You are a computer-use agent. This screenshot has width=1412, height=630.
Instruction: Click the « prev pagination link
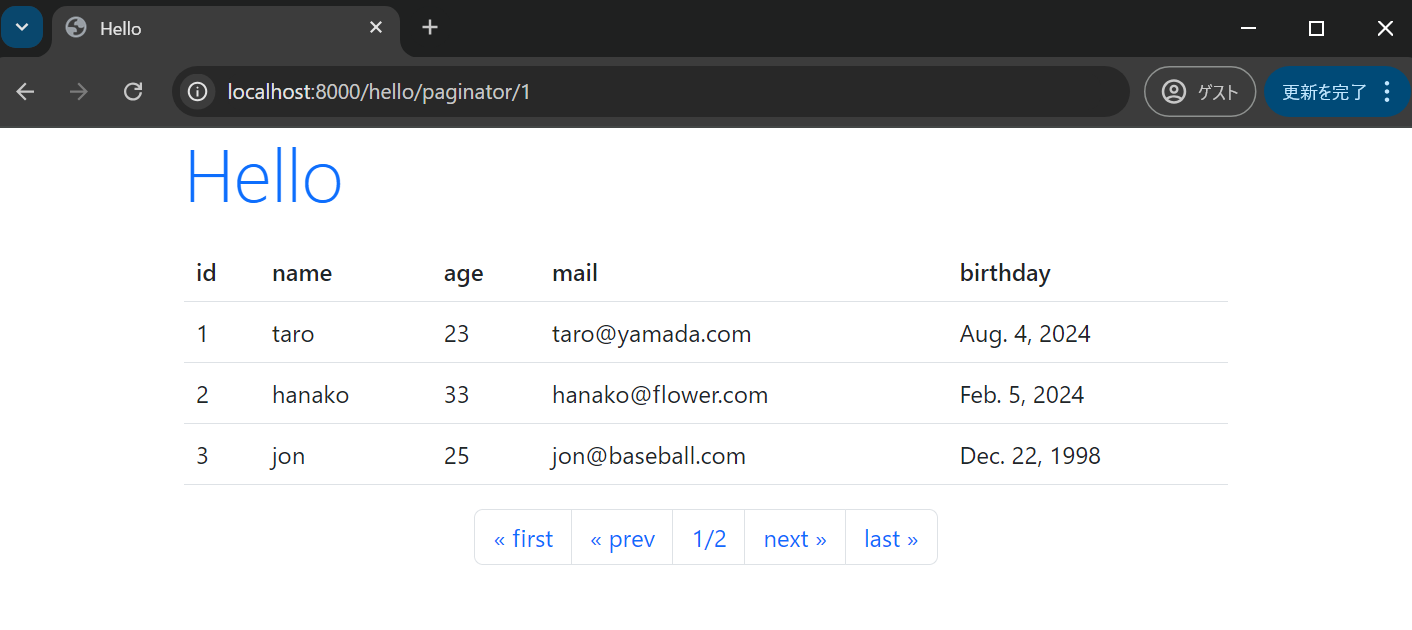click(x=622, y=539)
